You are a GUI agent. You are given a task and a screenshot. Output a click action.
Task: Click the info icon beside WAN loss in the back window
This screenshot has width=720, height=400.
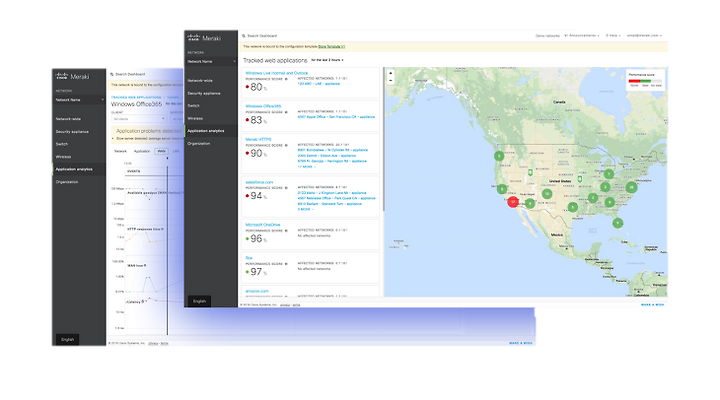145,265
